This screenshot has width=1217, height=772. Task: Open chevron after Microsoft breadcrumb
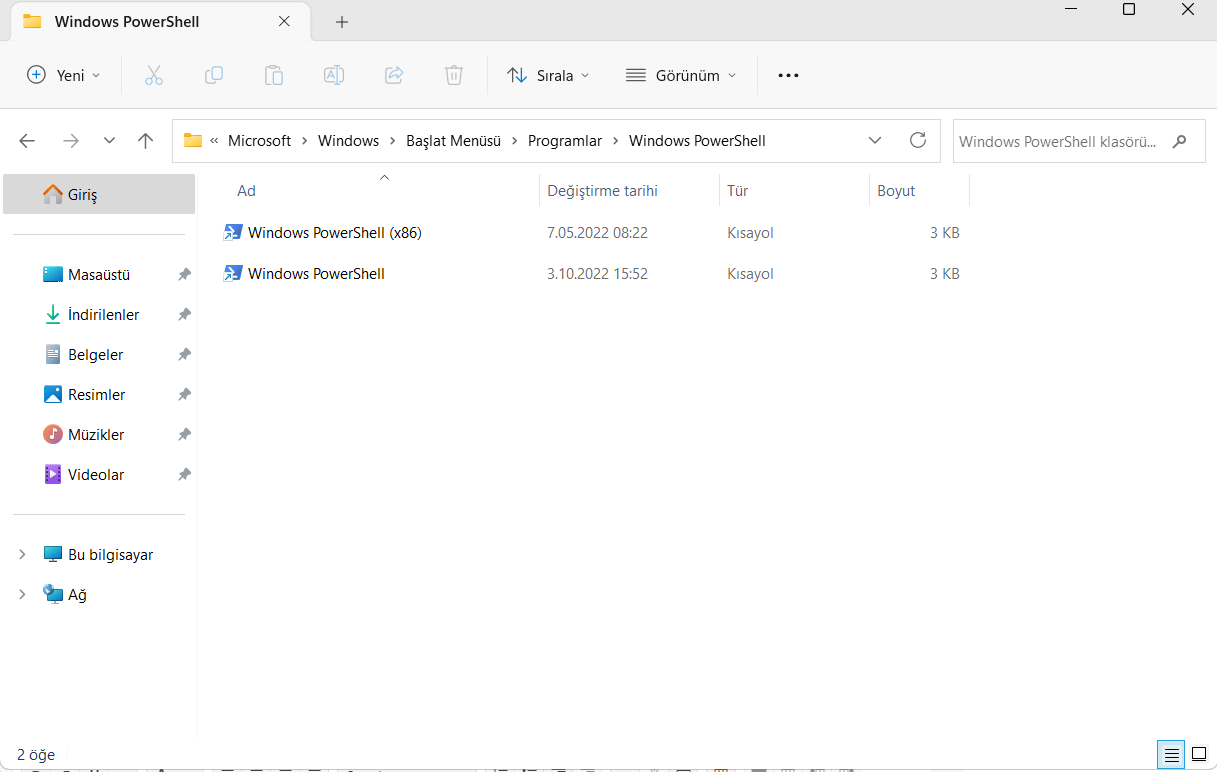pos(305,141)
